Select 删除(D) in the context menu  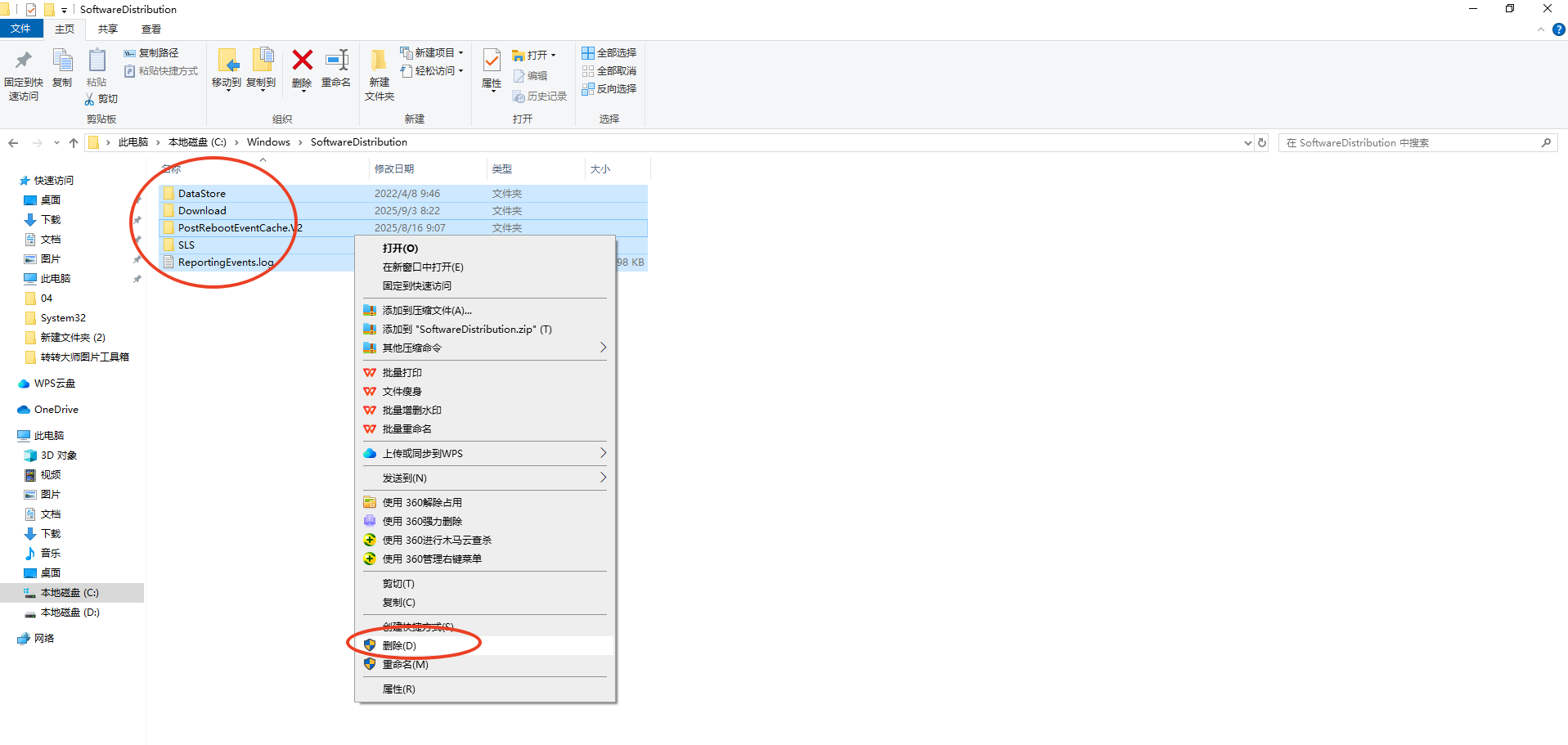point(399,645)
